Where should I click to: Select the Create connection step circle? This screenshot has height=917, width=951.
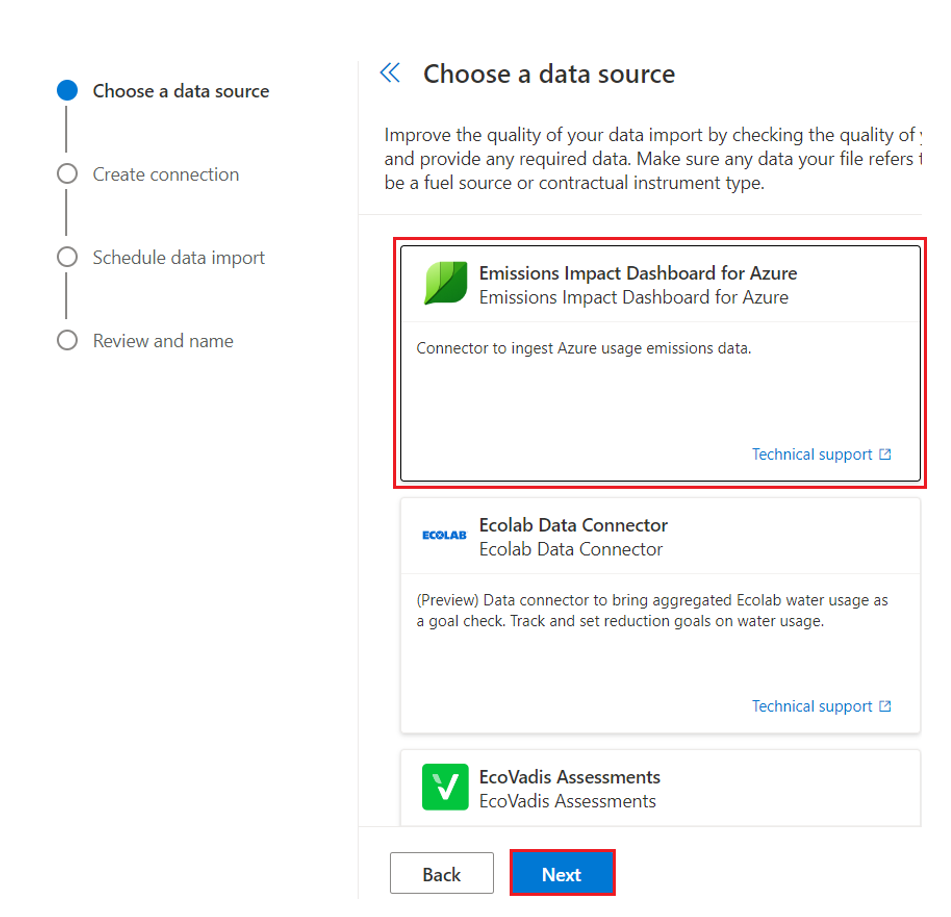click(x=67, y=174)
